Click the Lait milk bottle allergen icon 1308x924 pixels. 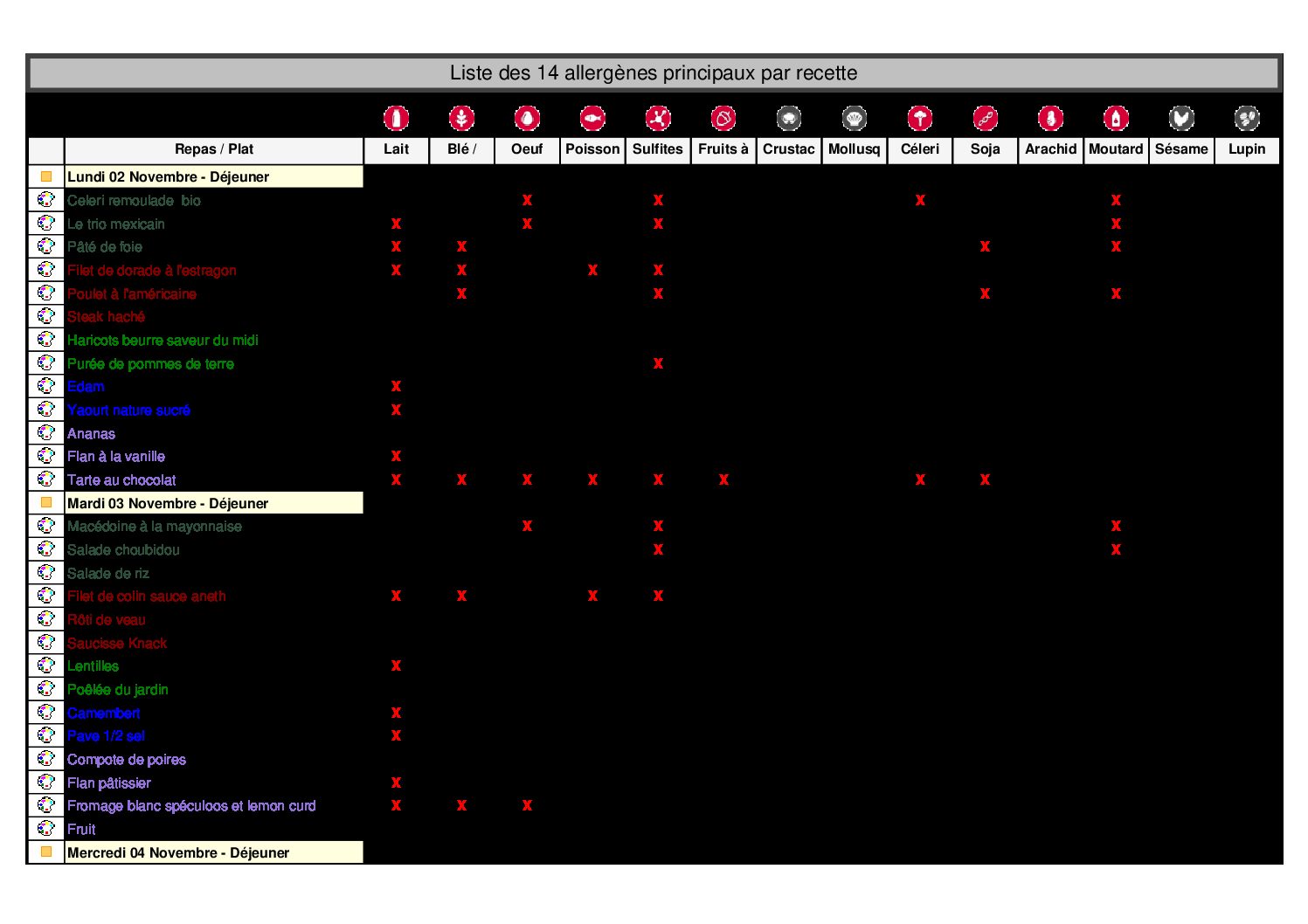pyautogui.click(x=396, y=118)
